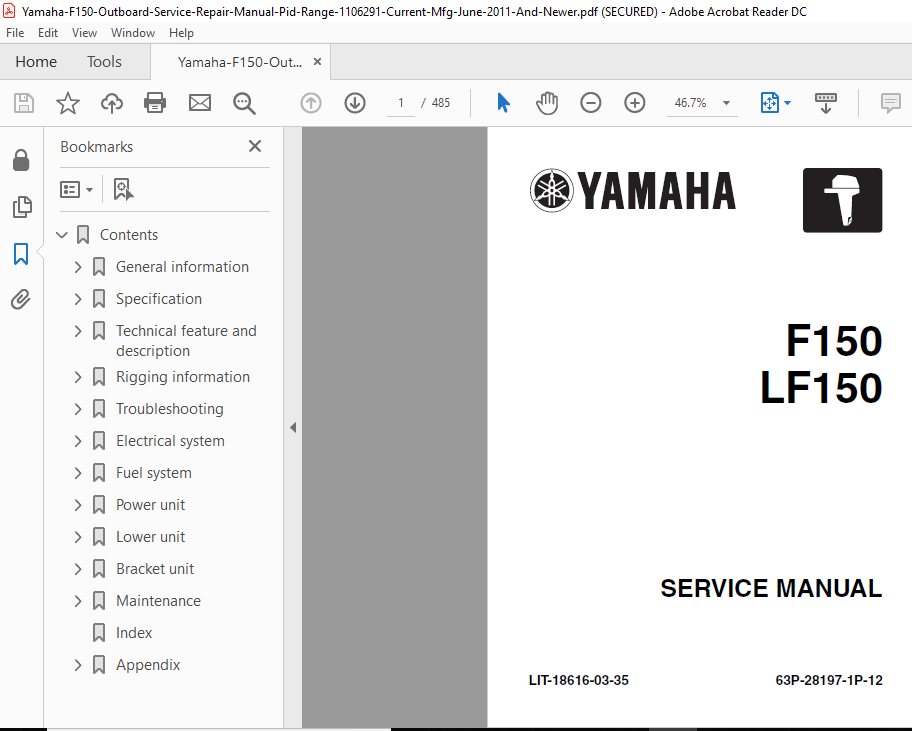The height and width of the screenshot is (731, 912).
Task: Activate the Hand pan tool
Action: pos(547,103)
